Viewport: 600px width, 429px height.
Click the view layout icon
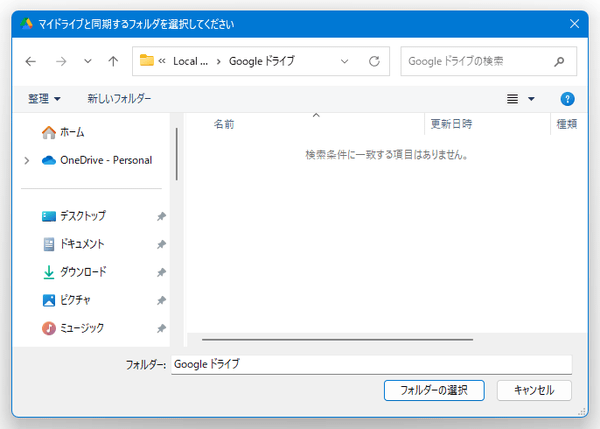513,99
